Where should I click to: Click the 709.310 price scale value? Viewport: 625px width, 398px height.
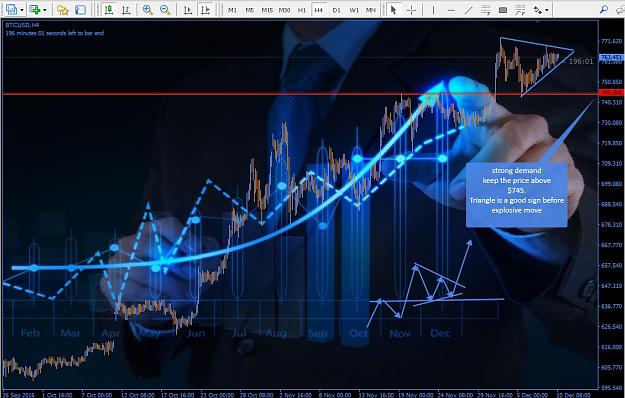612,163
